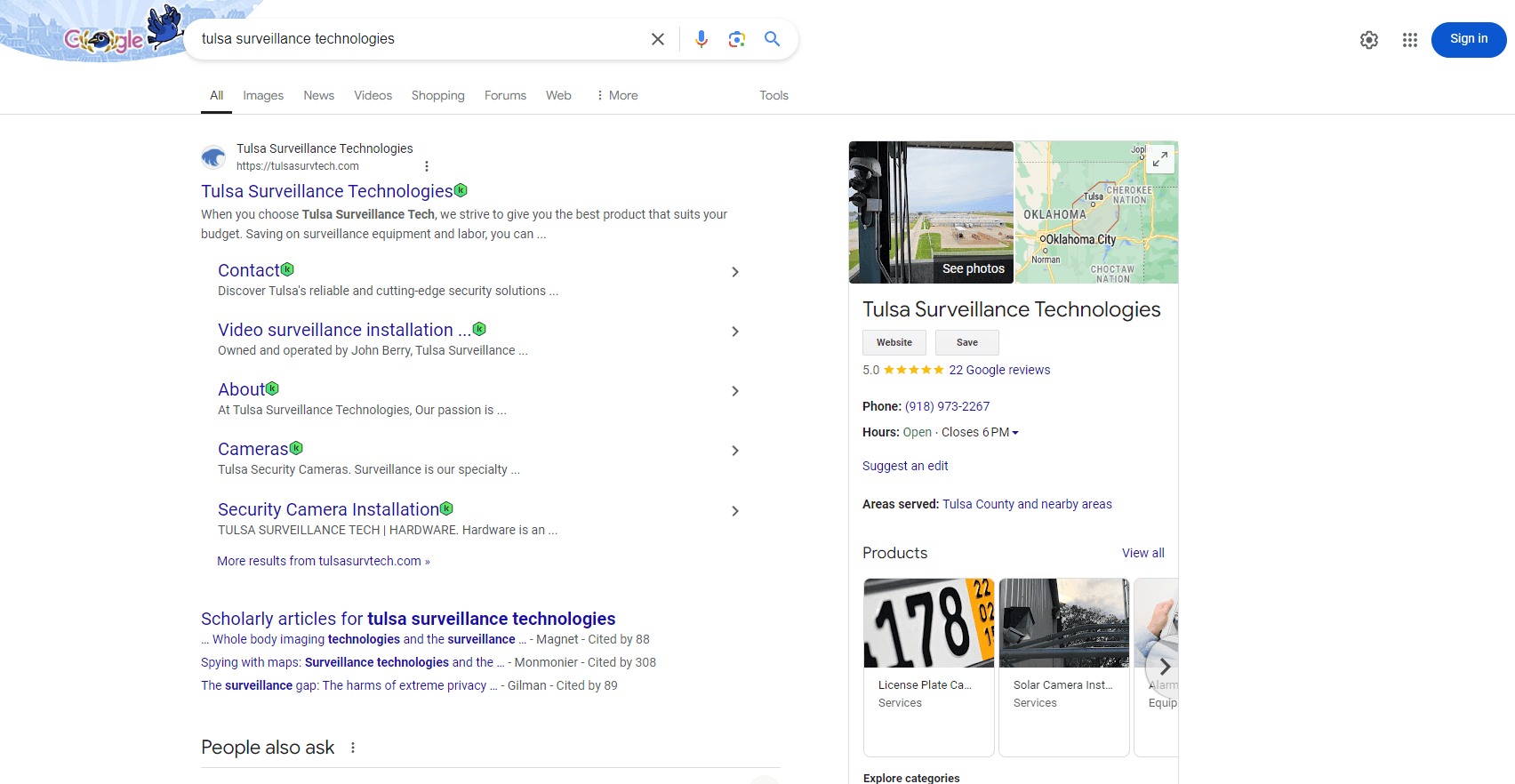This screenshot has height=784, width=1515.
Task: Open Whole body imaging technologies article
Action: pyautogui.click(x=364, y=639)
